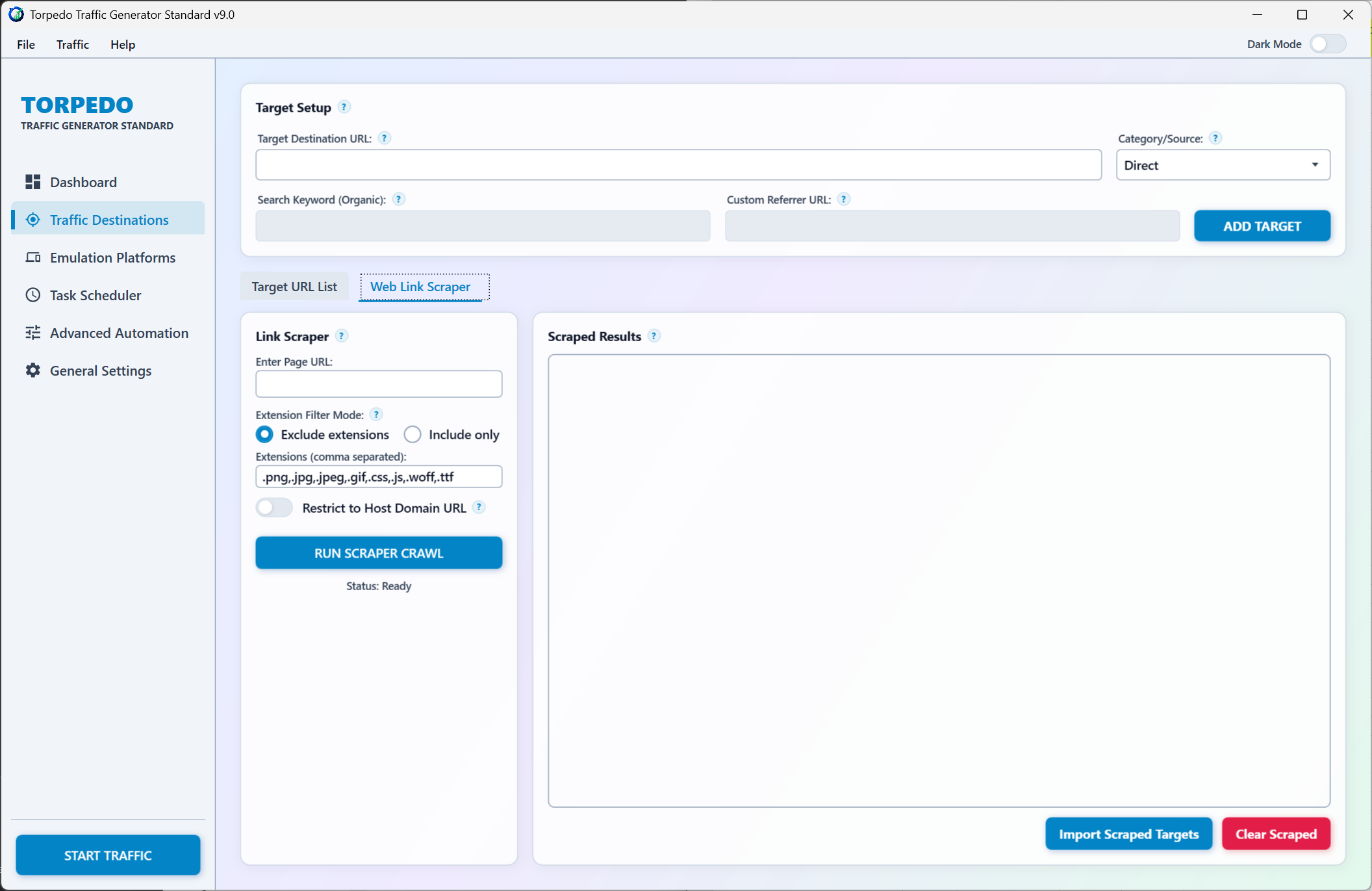The image size is (1372, 891).
Task: Click the General Settings gear icon
Action: [32, 370]
